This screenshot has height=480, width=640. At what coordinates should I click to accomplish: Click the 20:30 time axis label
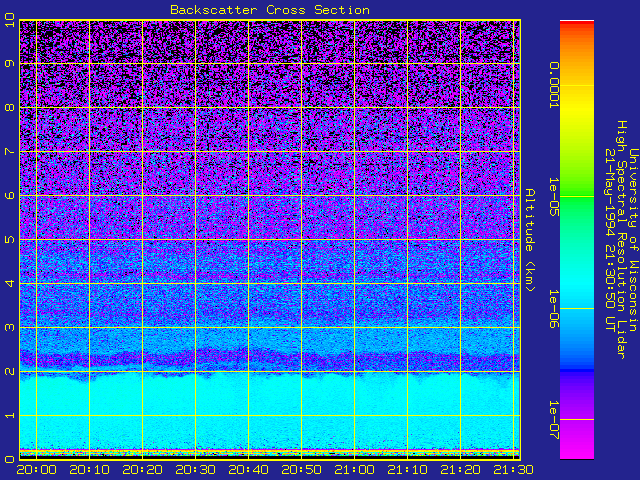196,470
